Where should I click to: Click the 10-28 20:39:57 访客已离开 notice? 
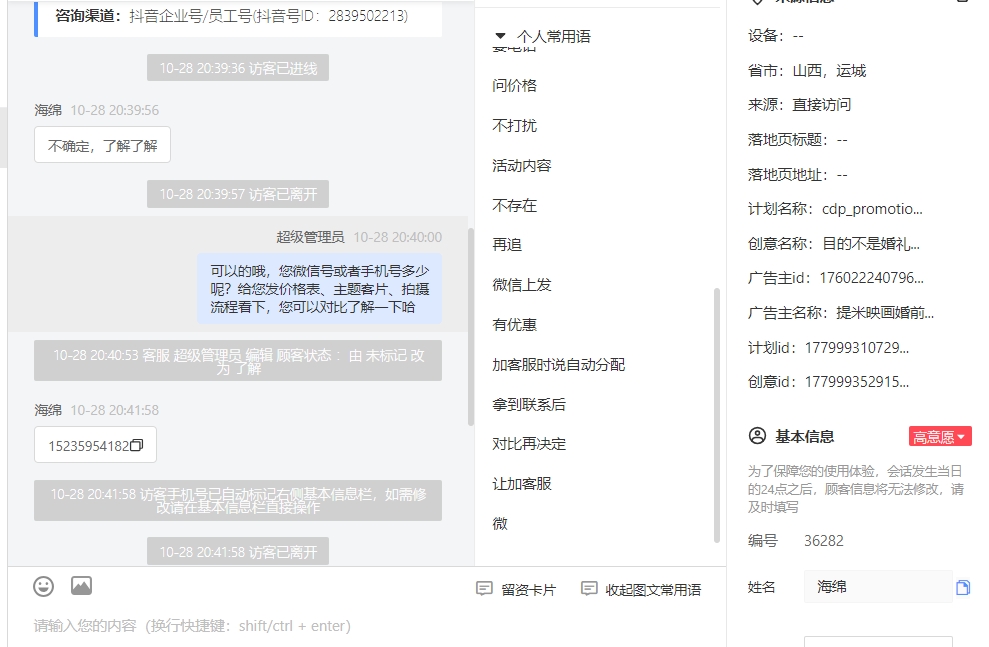pos(238,194)
